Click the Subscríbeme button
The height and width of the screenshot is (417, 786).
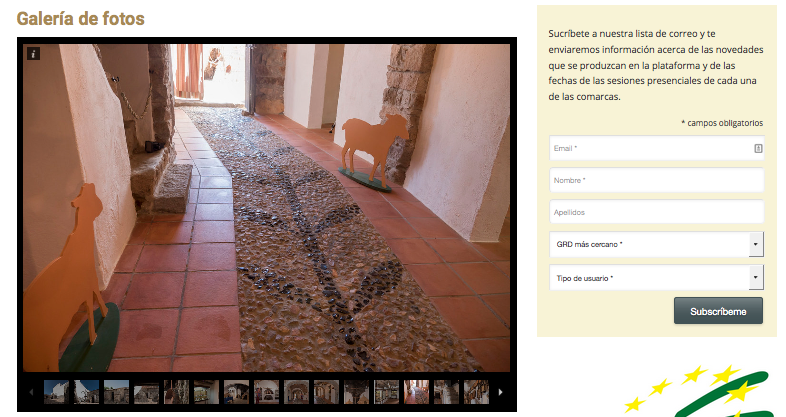click(718, 311)
